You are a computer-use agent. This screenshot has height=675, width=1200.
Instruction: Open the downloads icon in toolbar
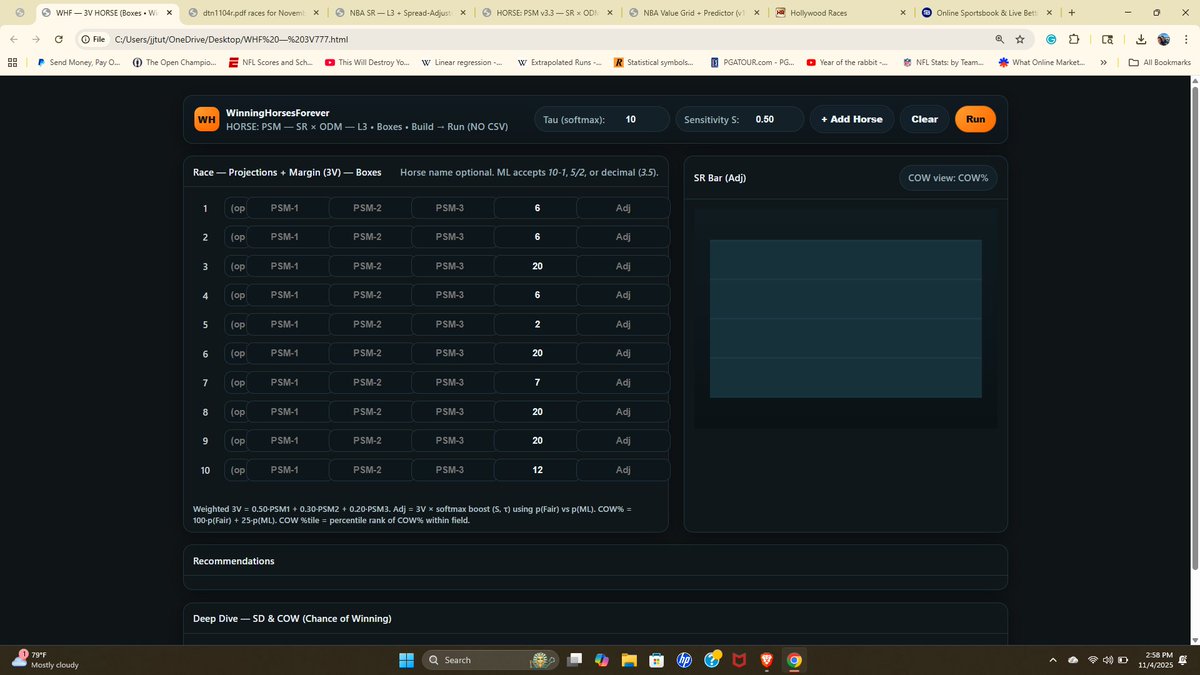tap(1141, 39)
